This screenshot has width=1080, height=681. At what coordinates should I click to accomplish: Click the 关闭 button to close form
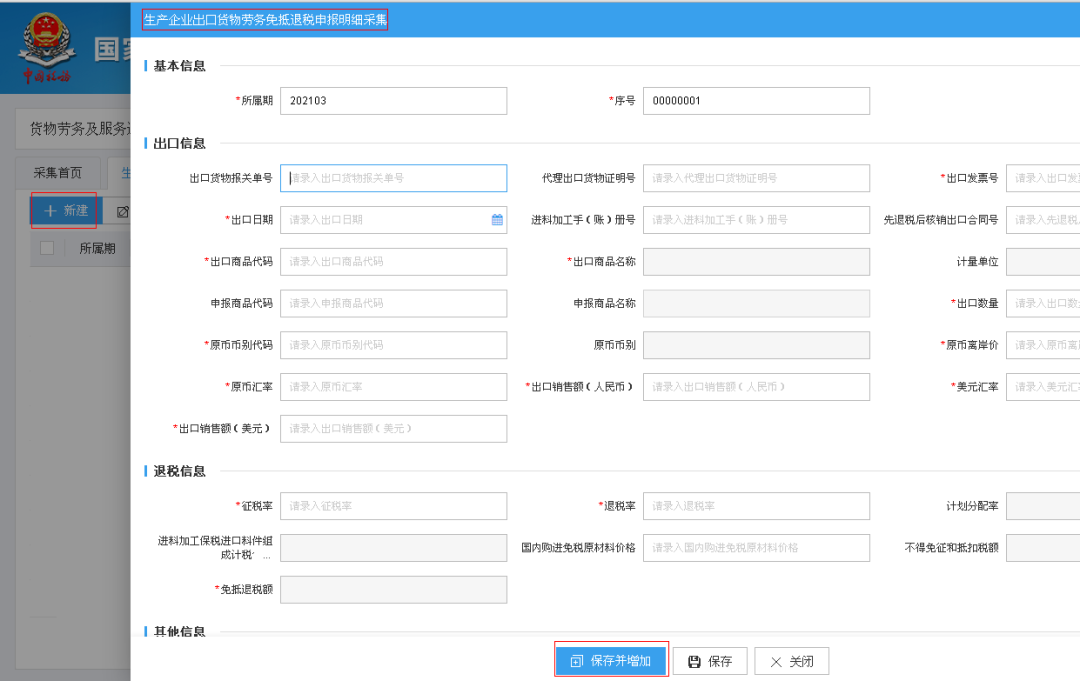coord(791,661)
